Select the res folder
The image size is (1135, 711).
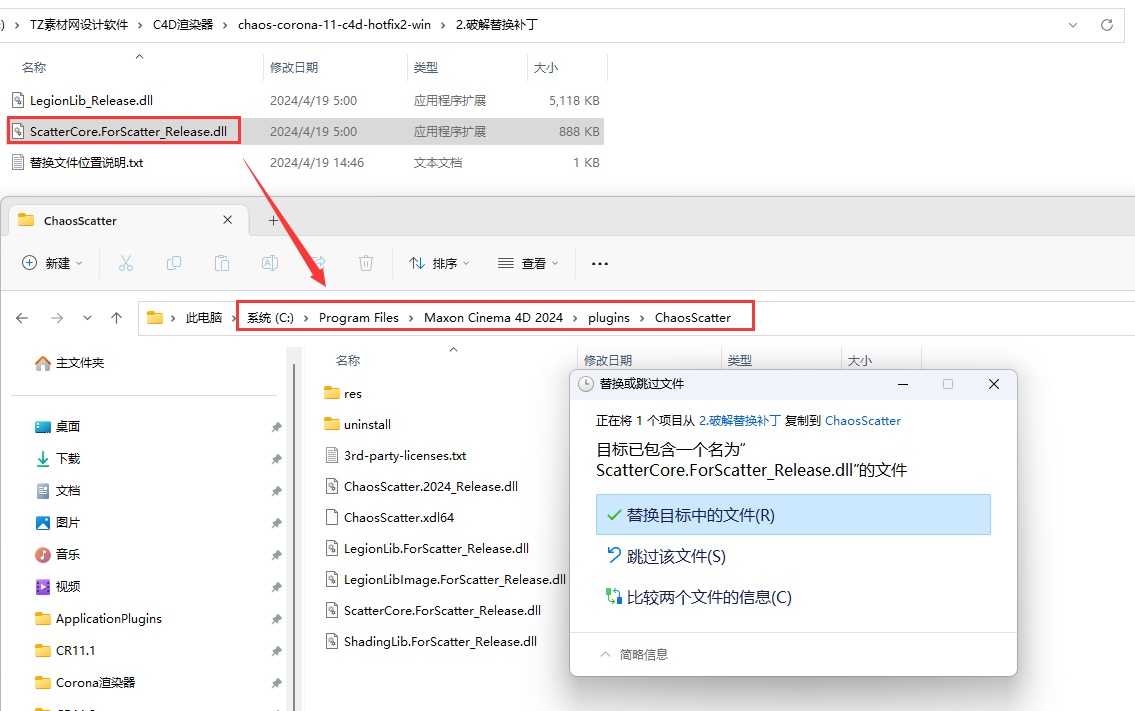pos(343,393)
